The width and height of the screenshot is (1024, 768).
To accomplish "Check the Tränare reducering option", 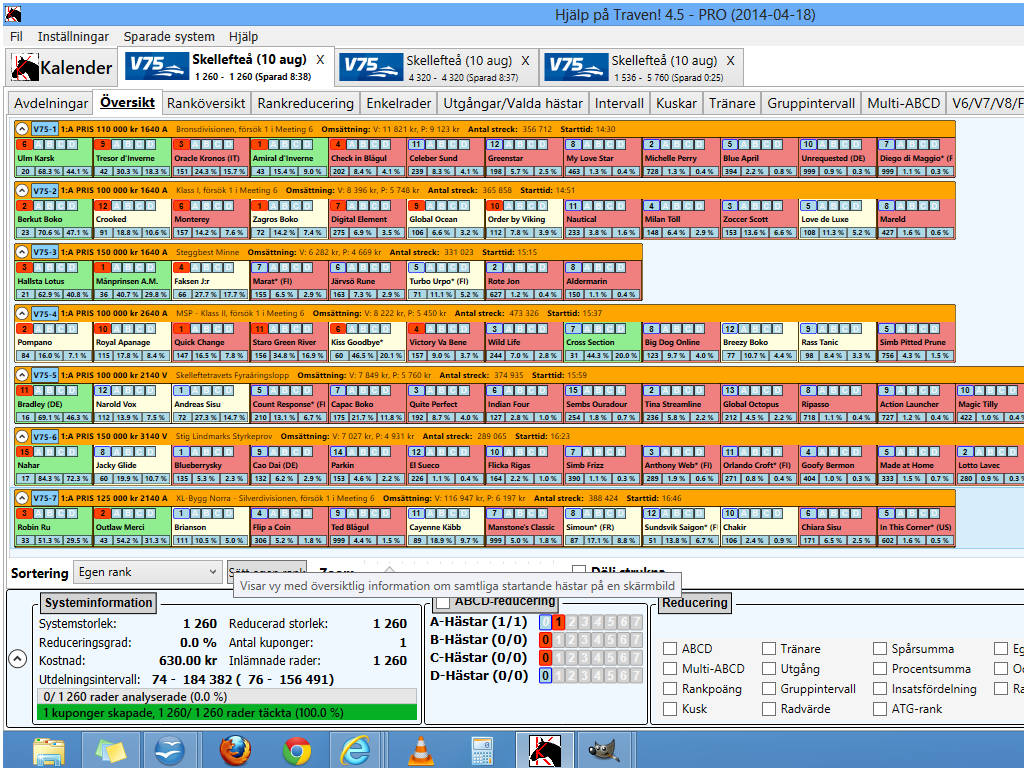I will 769,649.
